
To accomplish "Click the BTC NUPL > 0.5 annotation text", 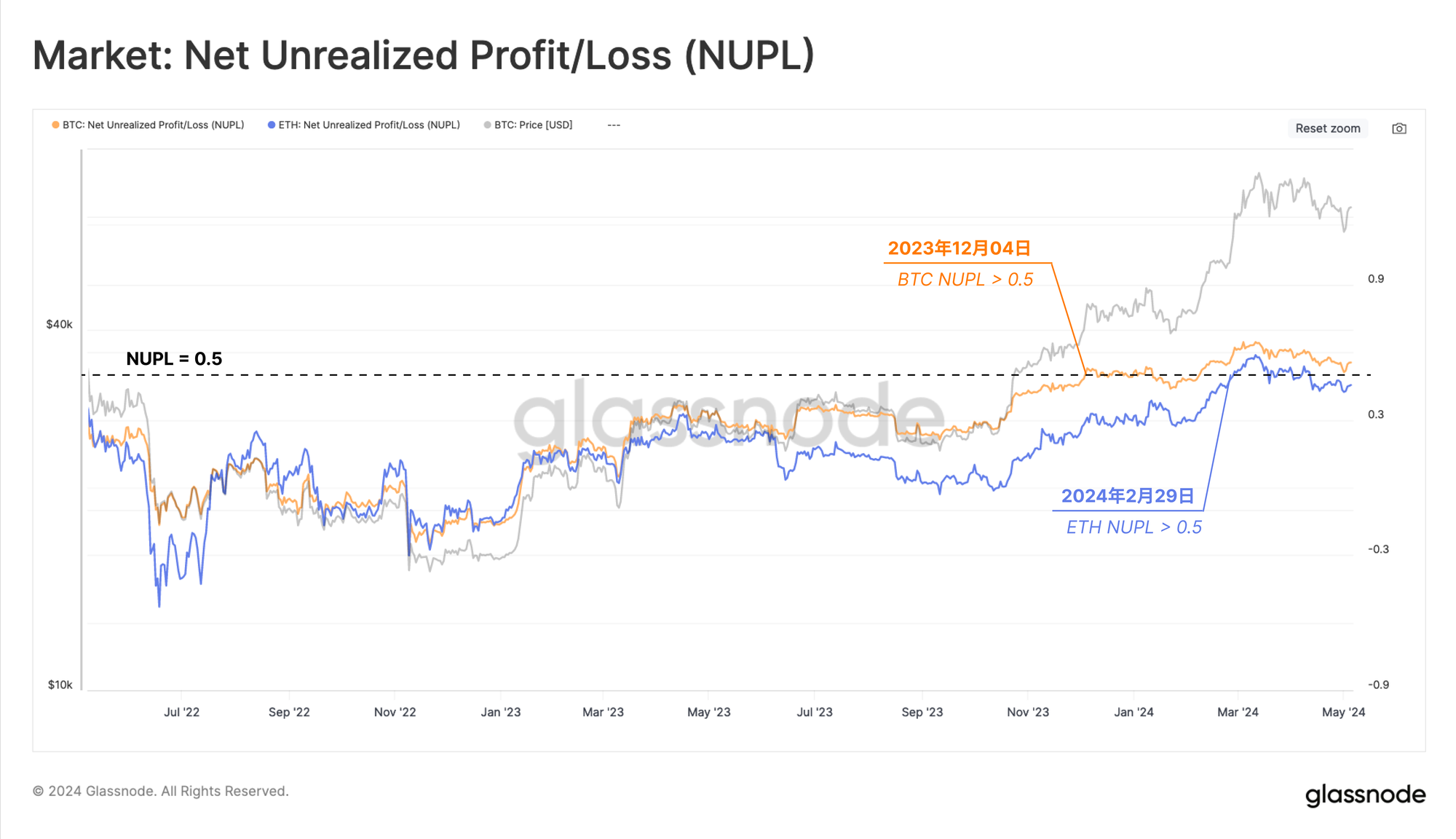I will pyautogui.click(x=965, y=280).
